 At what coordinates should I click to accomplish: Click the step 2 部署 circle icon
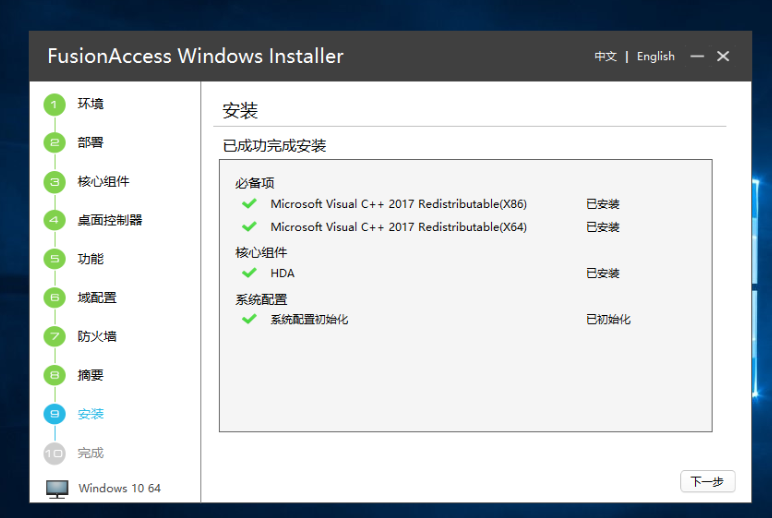(x=54, y=143)
